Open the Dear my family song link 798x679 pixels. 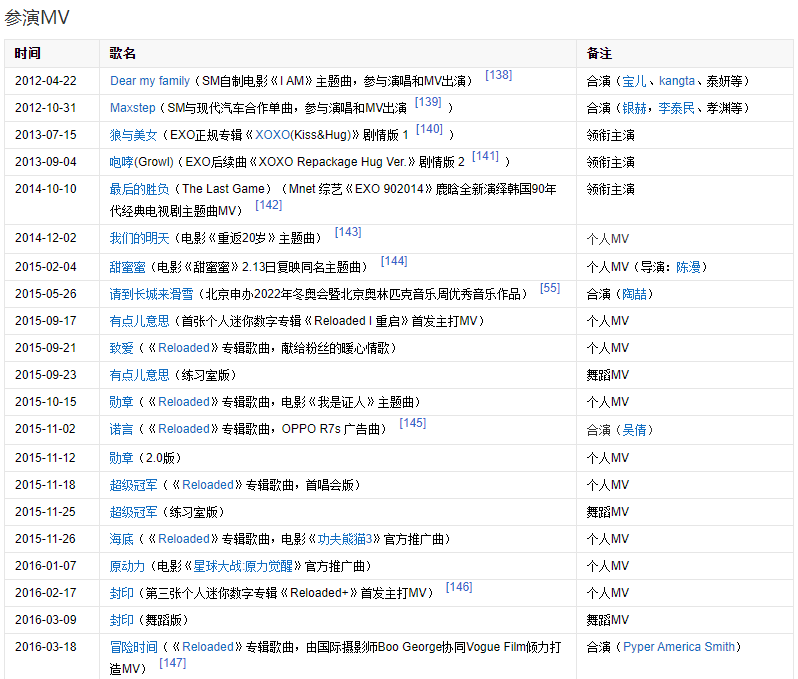[x=149, y=81]
